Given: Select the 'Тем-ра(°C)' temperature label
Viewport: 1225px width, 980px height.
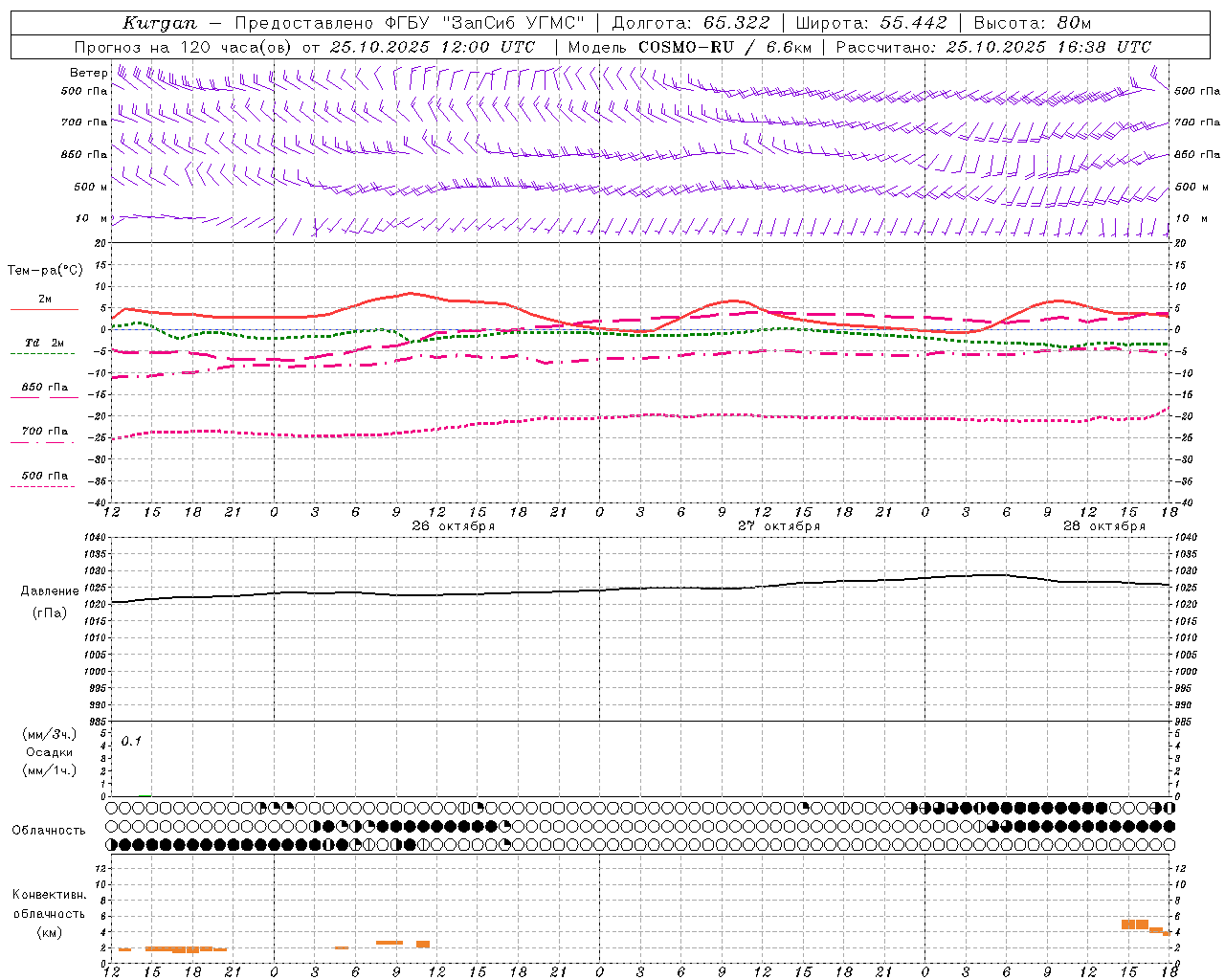Looking at the screenshot, I should (45, 271).
